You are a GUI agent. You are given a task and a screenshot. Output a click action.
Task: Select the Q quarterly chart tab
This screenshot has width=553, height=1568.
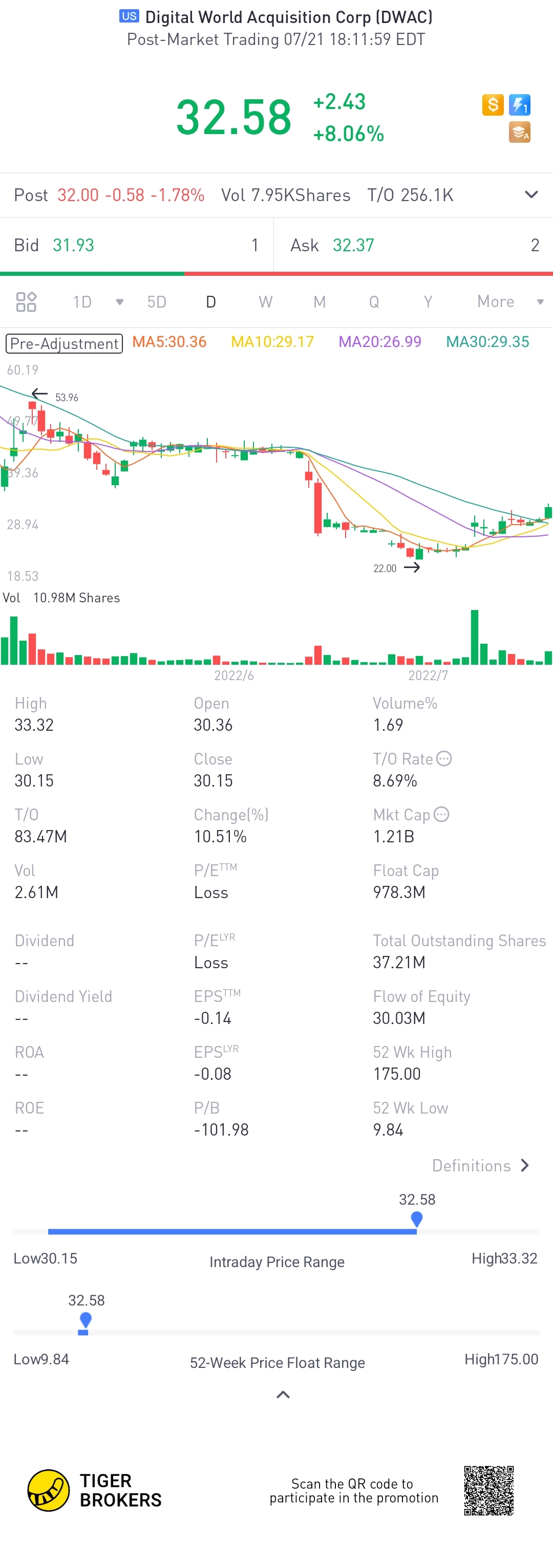coord(374,302)
